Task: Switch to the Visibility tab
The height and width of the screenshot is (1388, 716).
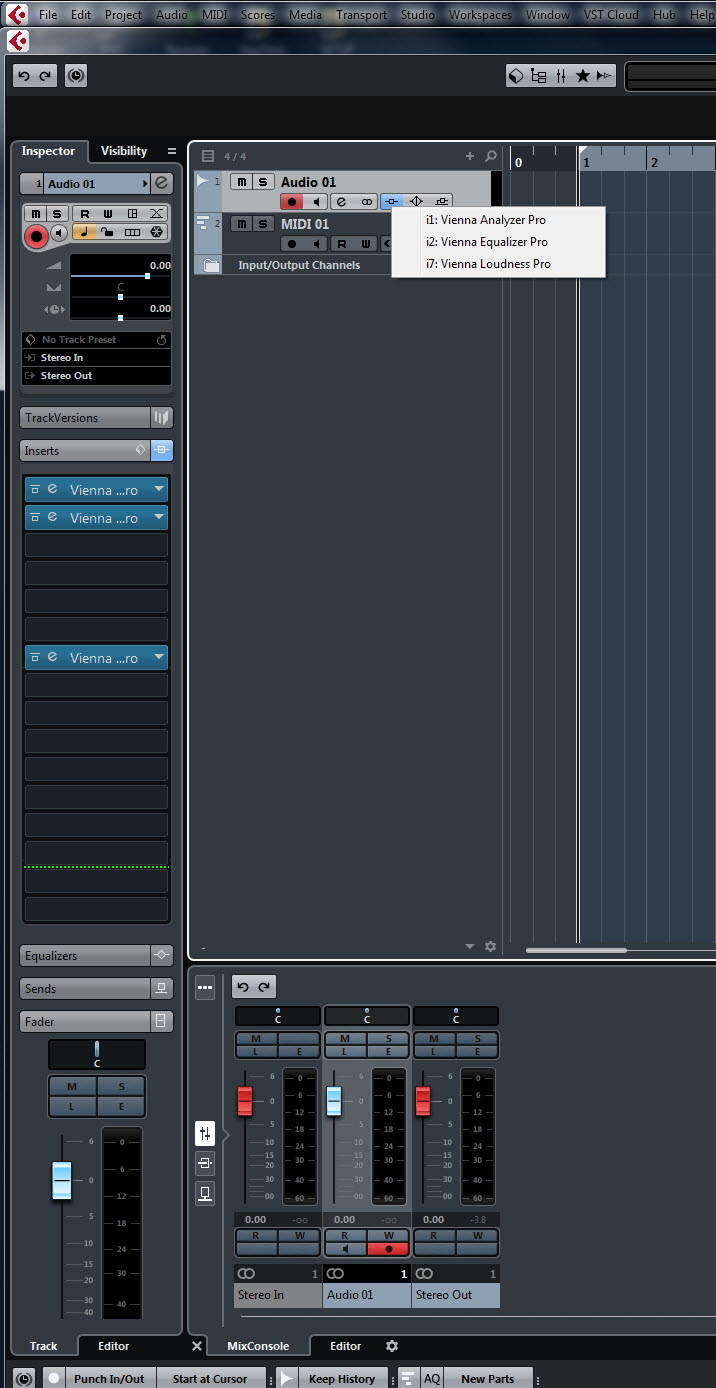Action: tap(124, 151)
